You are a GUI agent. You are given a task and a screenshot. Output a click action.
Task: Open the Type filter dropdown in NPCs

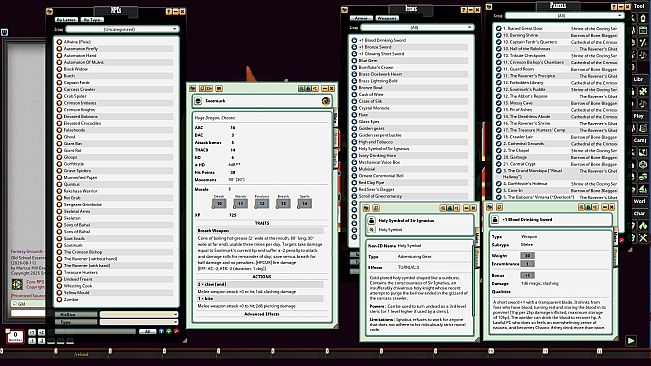point(139,322)
